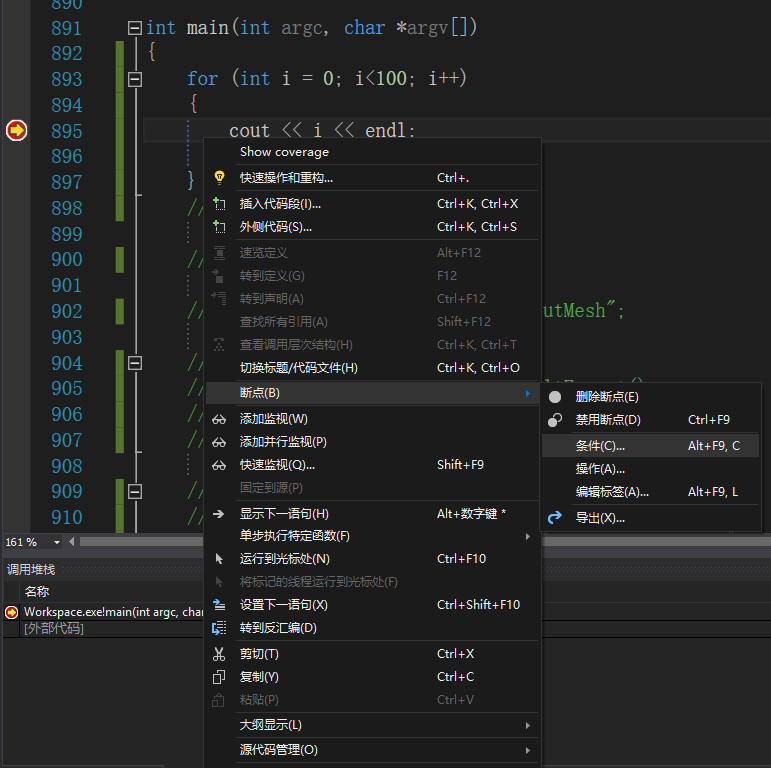Select Show coverage menu item
Image resolution: width=771 pixels, height=768 pixels.
(372, 152)
